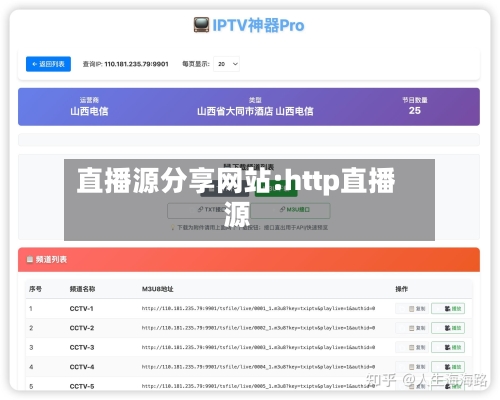500x400 pixels.
Task: Play CCTV-3 with the 播放 button
Action: pos(448,347)
